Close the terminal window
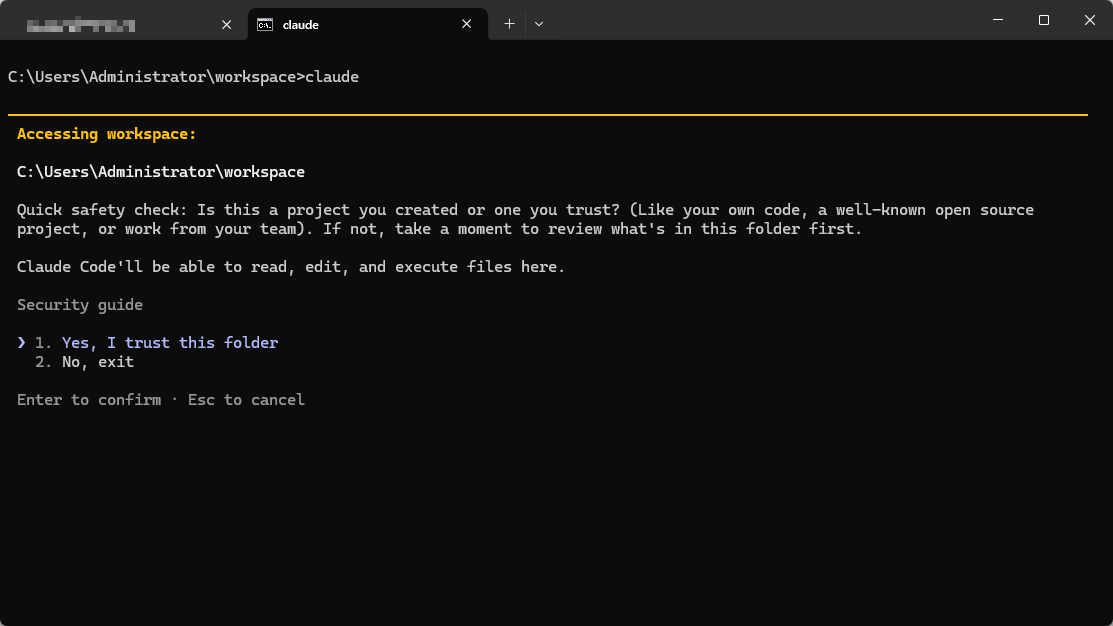The image size is (1113, 626). point(1089,20)
